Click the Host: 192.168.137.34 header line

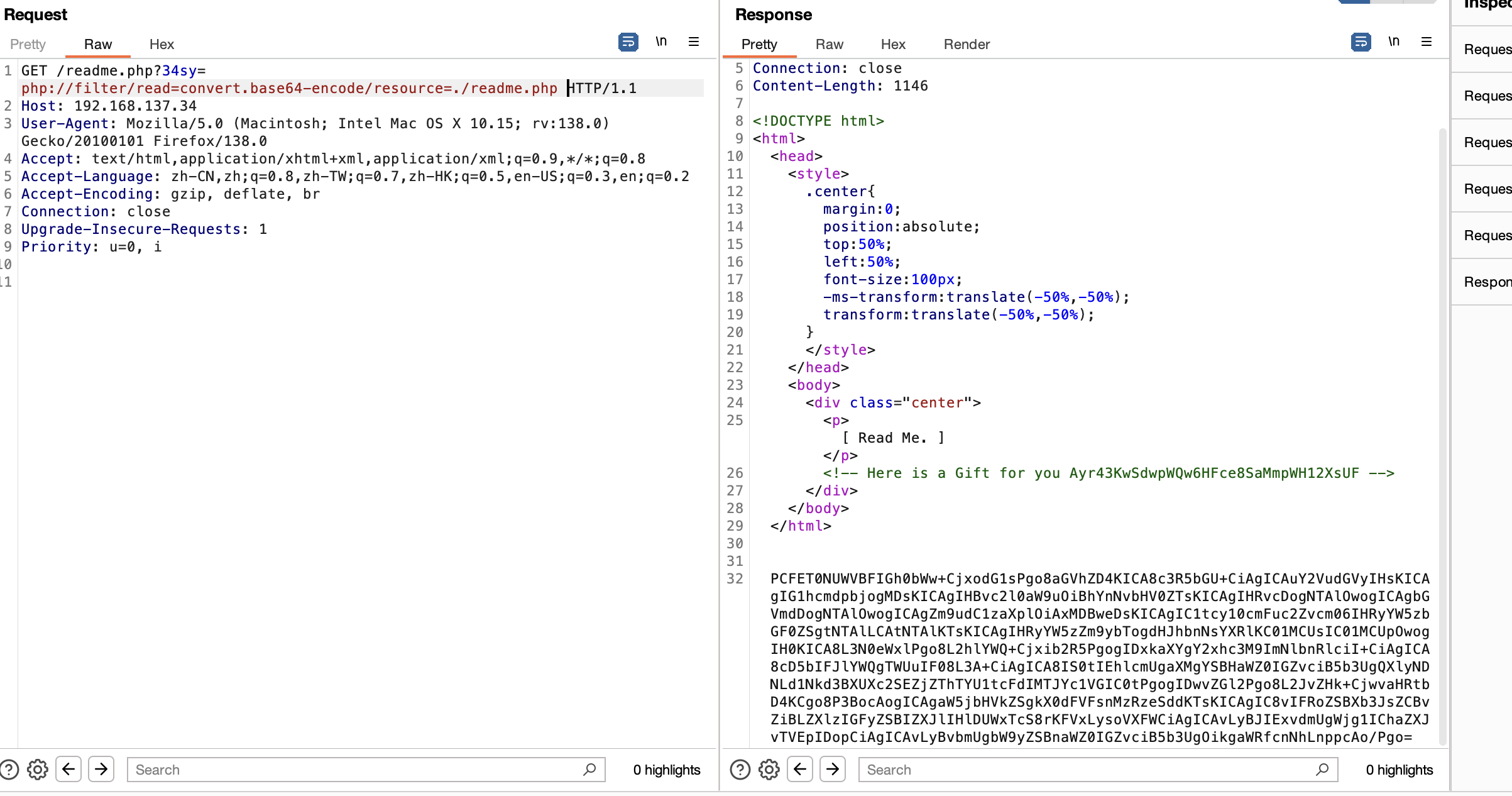pyautogui.click(x=109, y=106)
